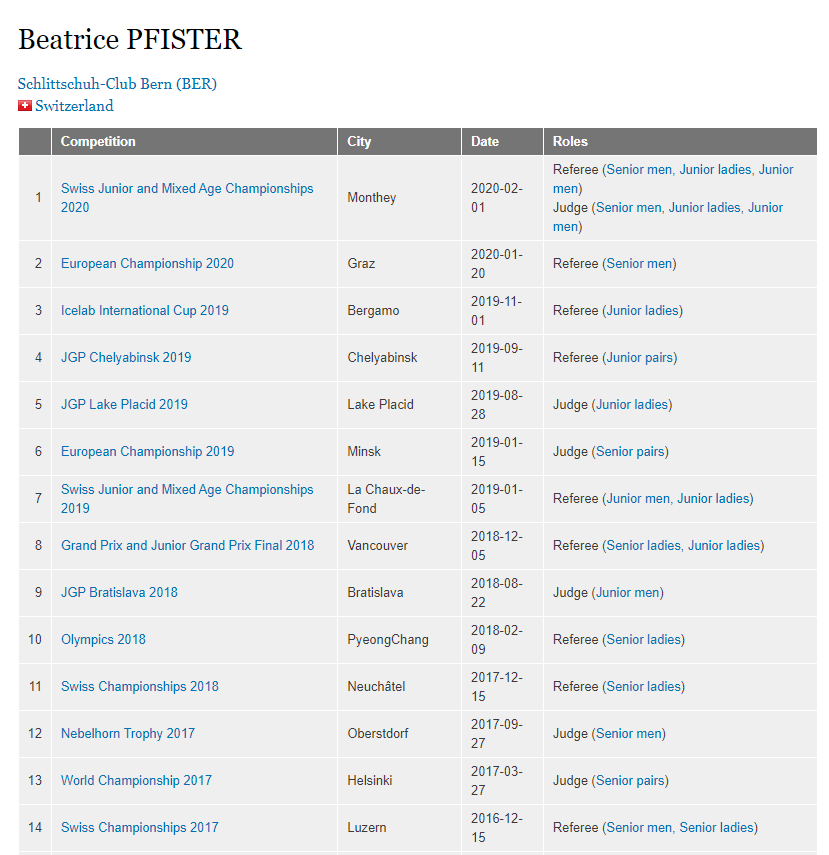This screenshot has width=829, height=855.
Task: Open European Championship 2020 competition
Action: (x=147, y=264)
